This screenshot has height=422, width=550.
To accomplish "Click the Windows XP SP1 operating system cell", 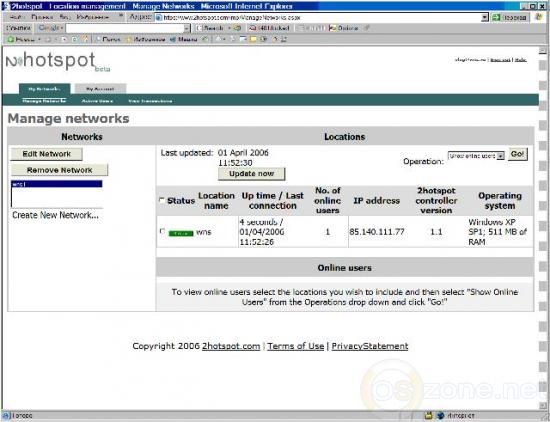I will [498, 232].
